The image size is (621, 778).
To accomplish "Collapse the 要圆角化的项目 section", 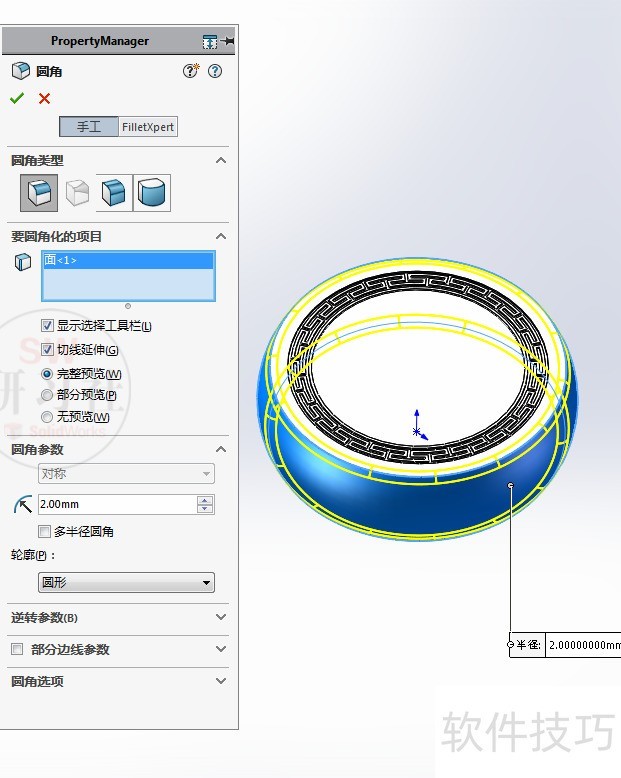I will [221, 236].
